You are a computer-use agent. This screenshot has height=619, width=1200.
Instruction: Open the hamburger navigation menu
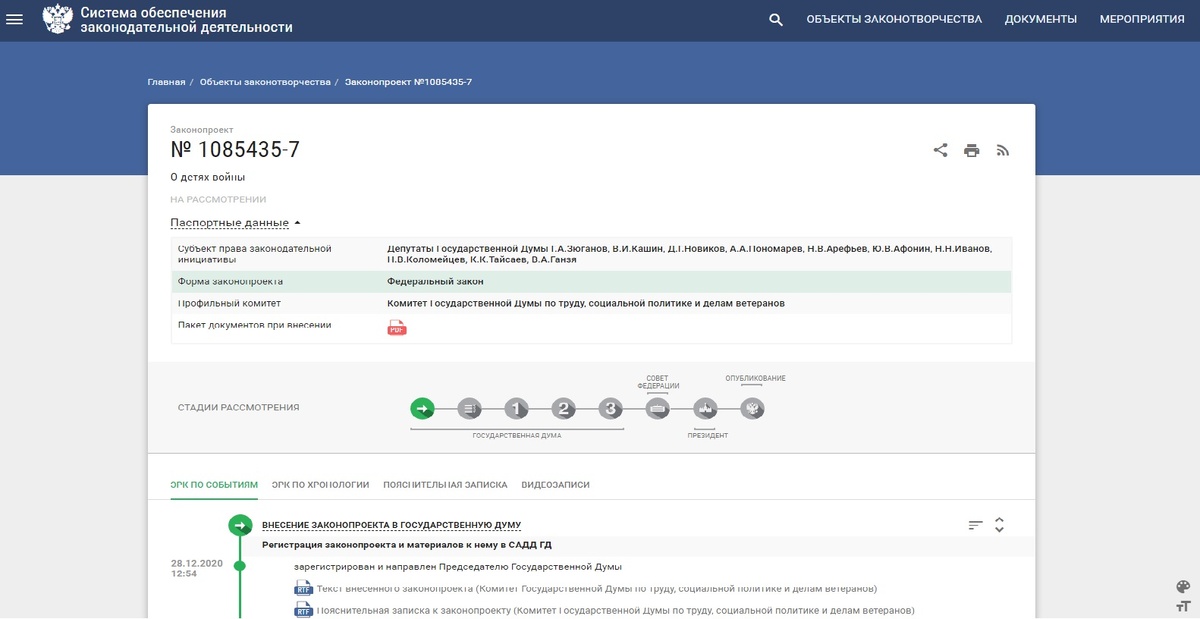14,19
